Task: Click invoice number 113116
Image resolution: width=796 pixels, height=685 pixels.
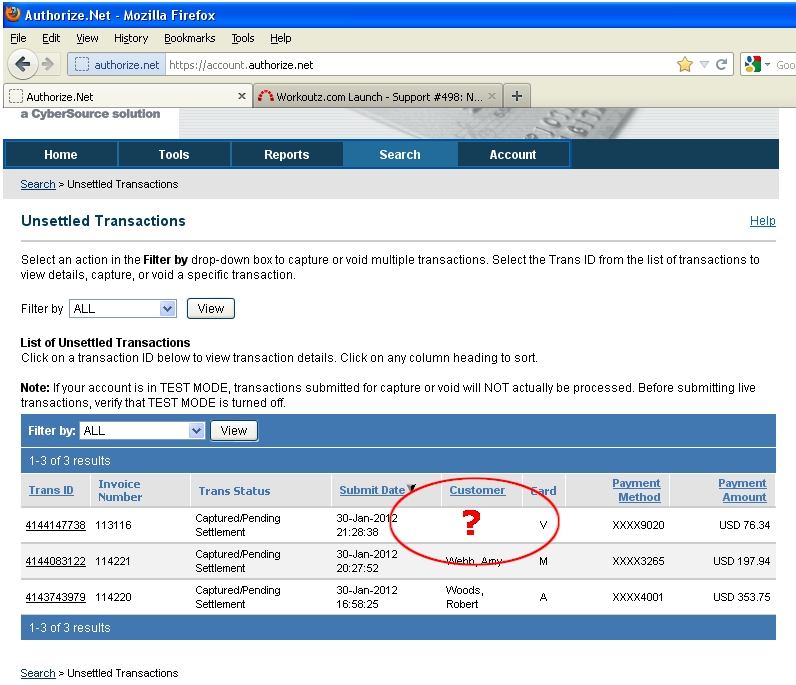Action: [x=113, y=525]
